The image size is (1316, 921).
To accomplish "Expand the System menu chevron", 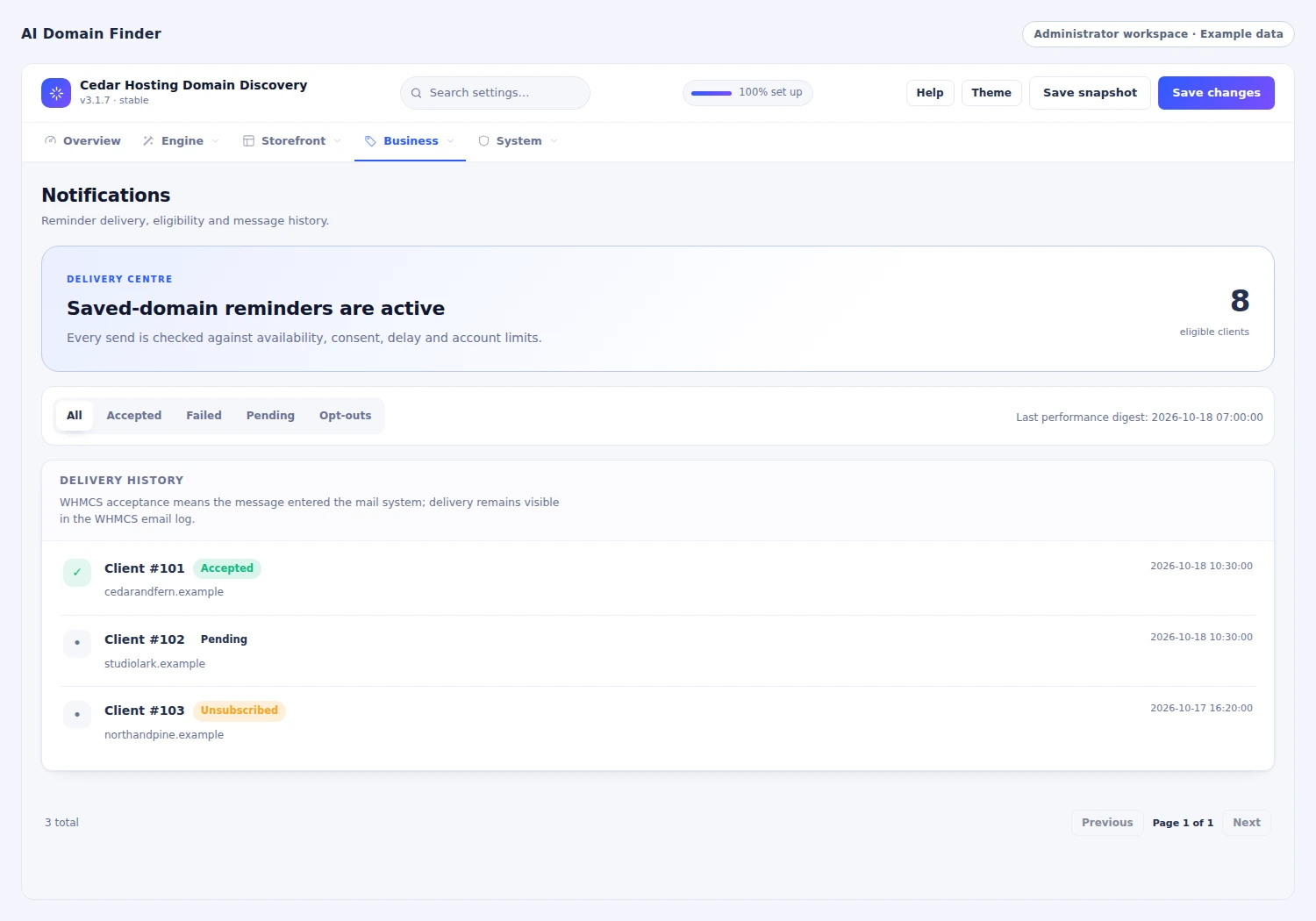I will (554, 141).
